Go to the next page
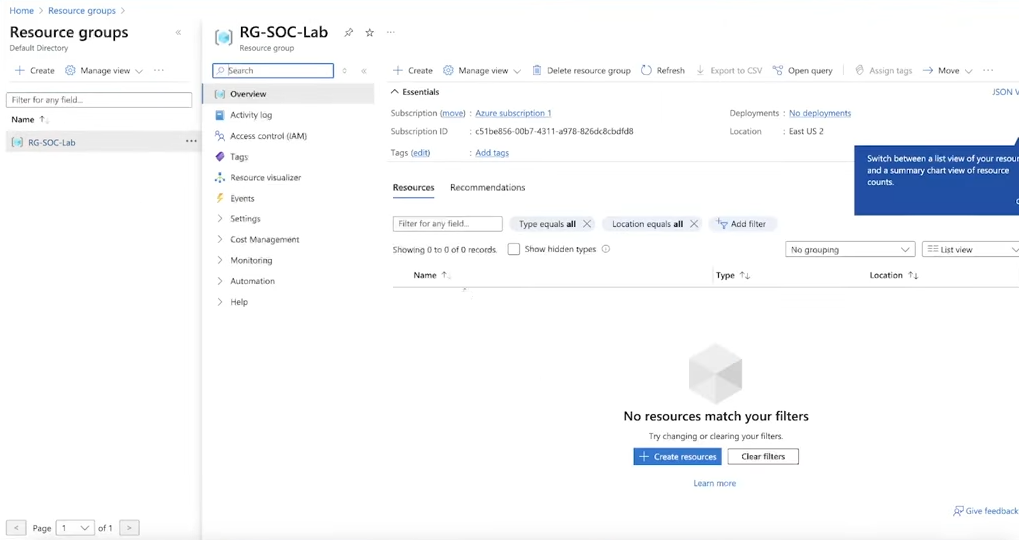This screenshot has height=540, width=1019. click(x=129, y=528)
